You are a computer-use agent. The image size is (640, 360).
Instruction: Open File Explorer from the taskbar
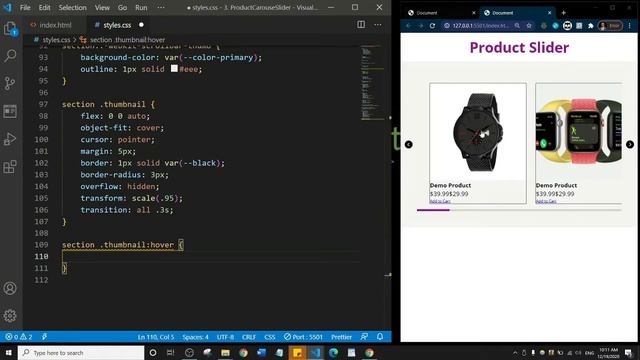[x=225, y=353]
